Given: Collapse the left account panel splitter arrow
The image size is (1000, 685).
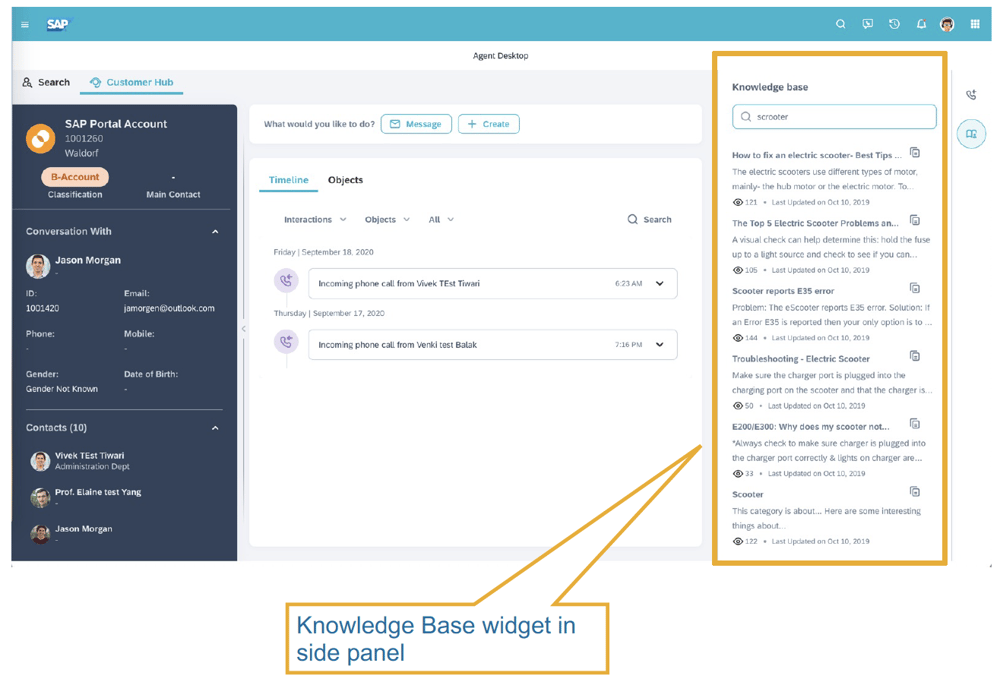Looking at the screenshot, I should 243,329.
